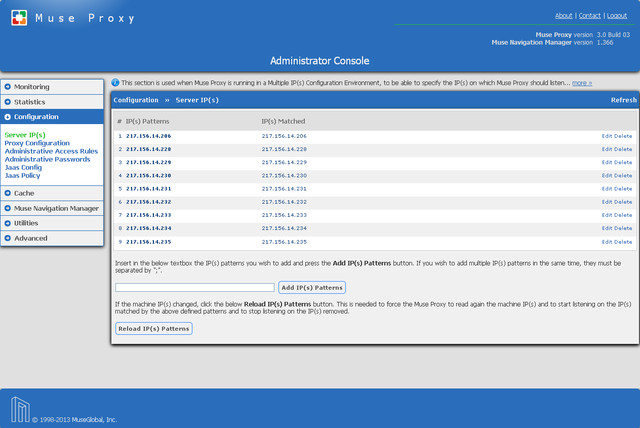Expand the Cache section

52,193
